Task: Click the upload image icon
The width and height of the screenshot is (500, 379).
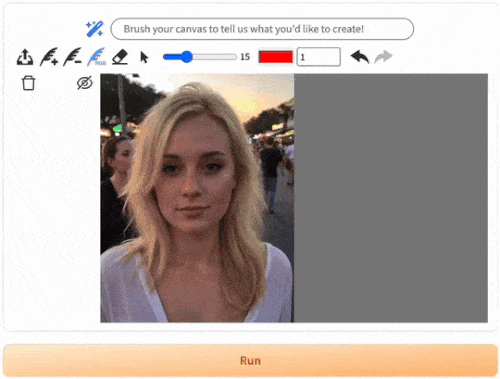Action: pyautogui.click(x=25, y=57)
